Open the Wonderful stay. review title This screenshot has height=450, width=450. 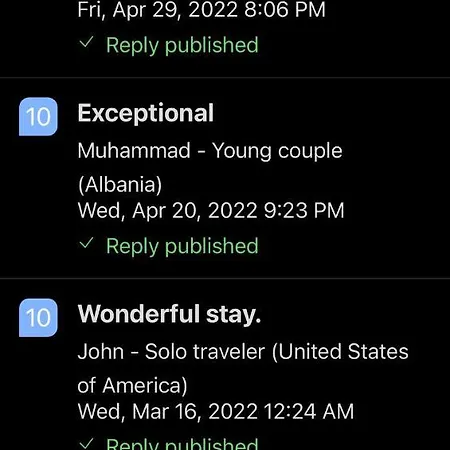(169, 314)
